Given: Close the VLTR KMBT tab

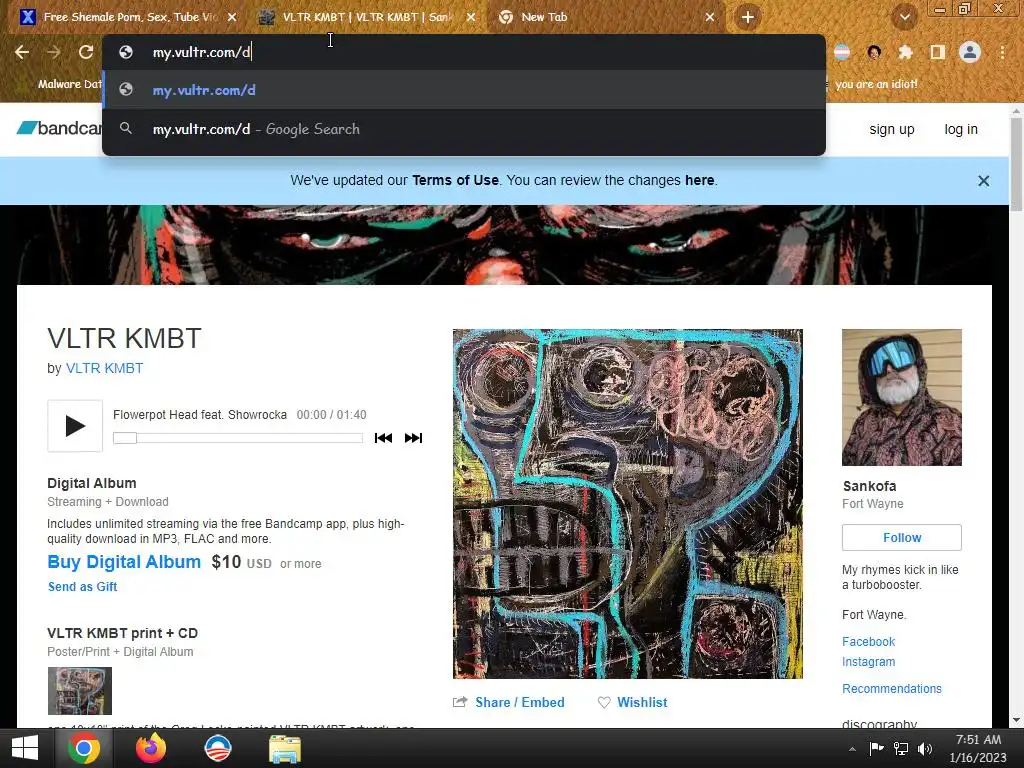Looking at the screenshot, I should click(x=470, y=17).
